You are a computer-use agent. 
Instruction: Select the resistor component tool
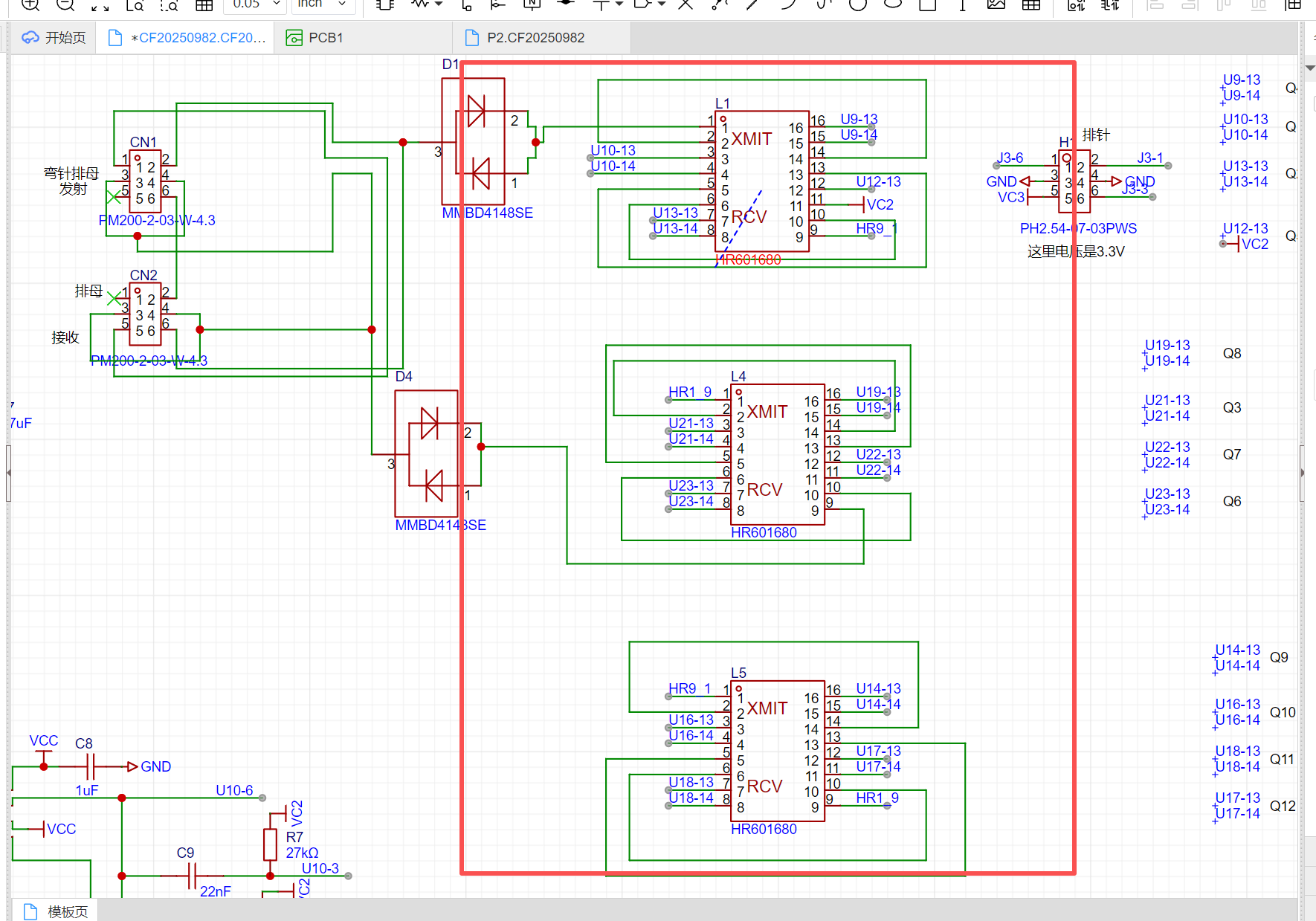(420, 4)
